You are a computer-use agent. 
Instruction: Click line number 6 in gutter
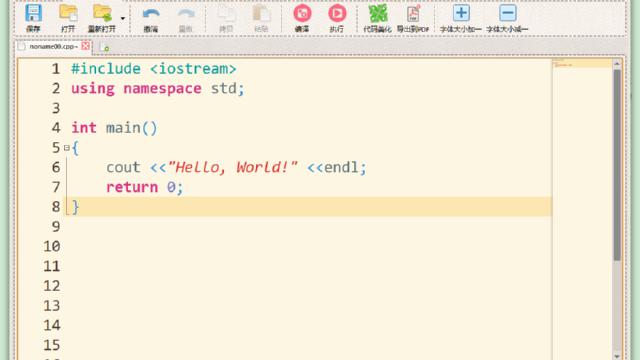coord(56,167)
